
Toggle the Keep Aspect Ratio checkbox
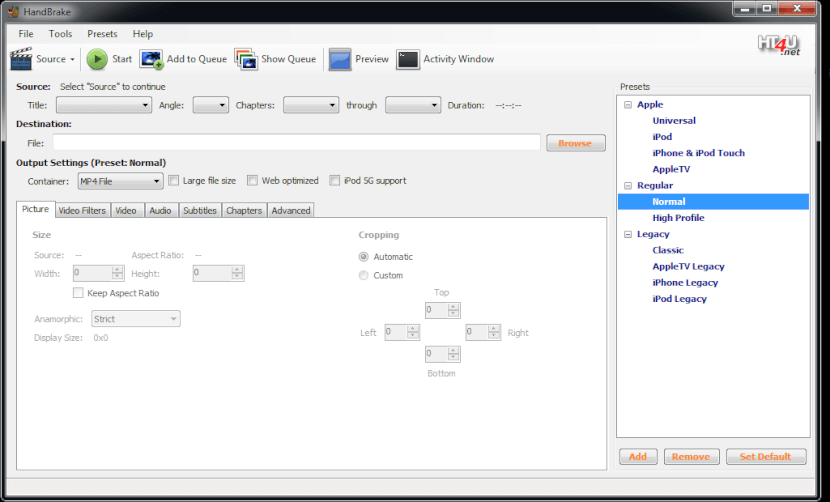78,293
